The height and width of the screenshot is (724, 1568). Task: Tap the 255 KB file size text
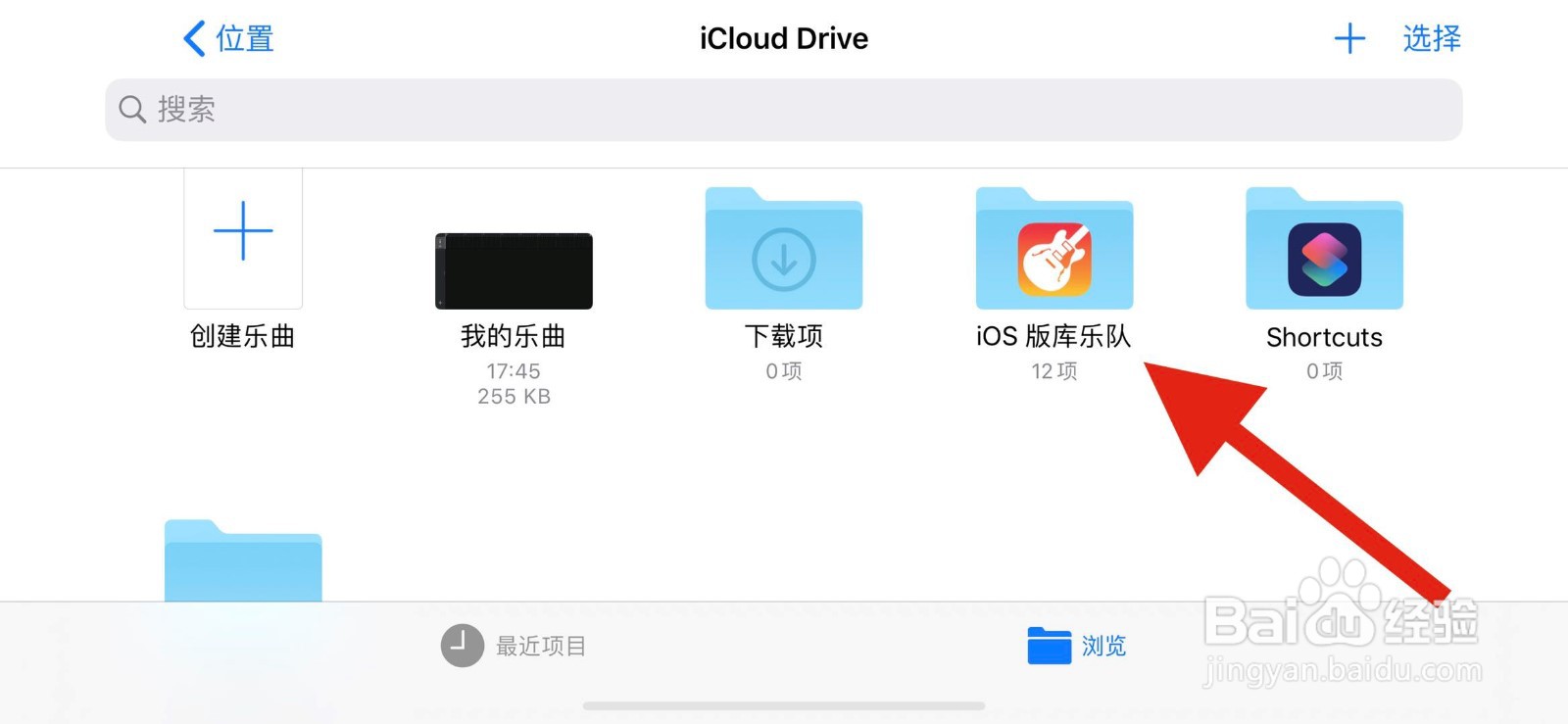click(x=514, y=397)
